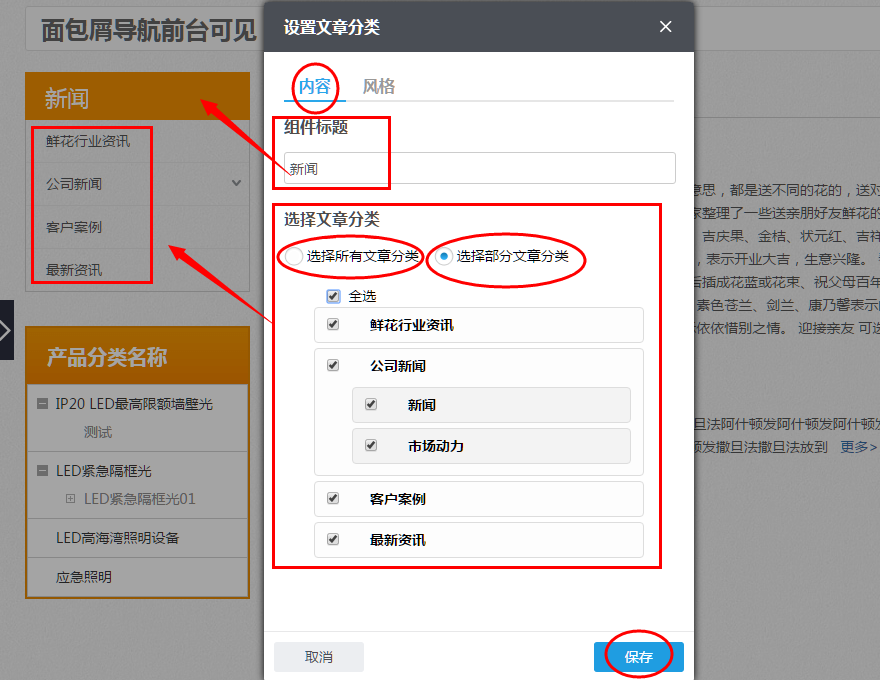Close the 设置文章分类 dialog
Viewport: 880px width, 680px height.
tap(666, 26)
